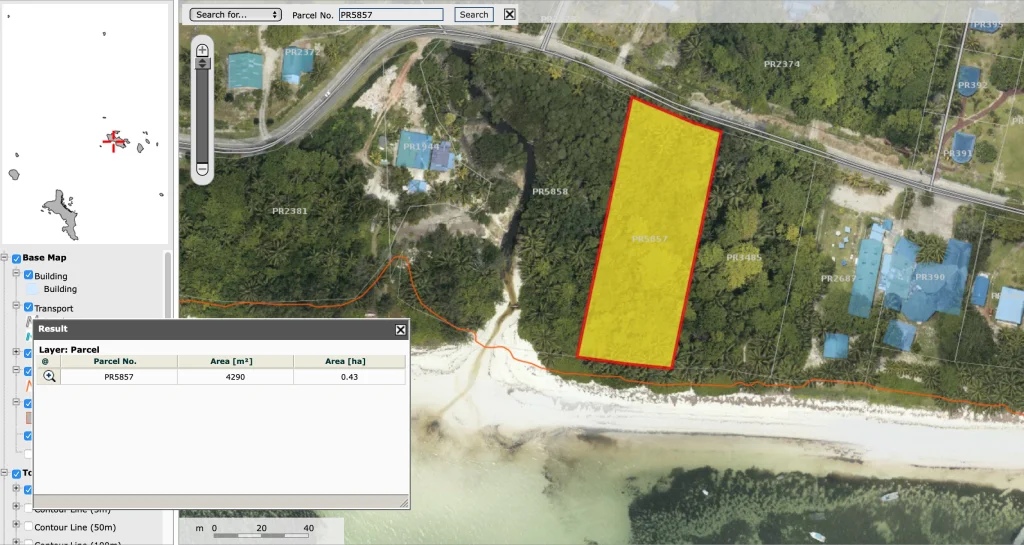Screen dimensions: 1024x545
Task: Click the zoom level slider handle
Action: coord(202,63)
